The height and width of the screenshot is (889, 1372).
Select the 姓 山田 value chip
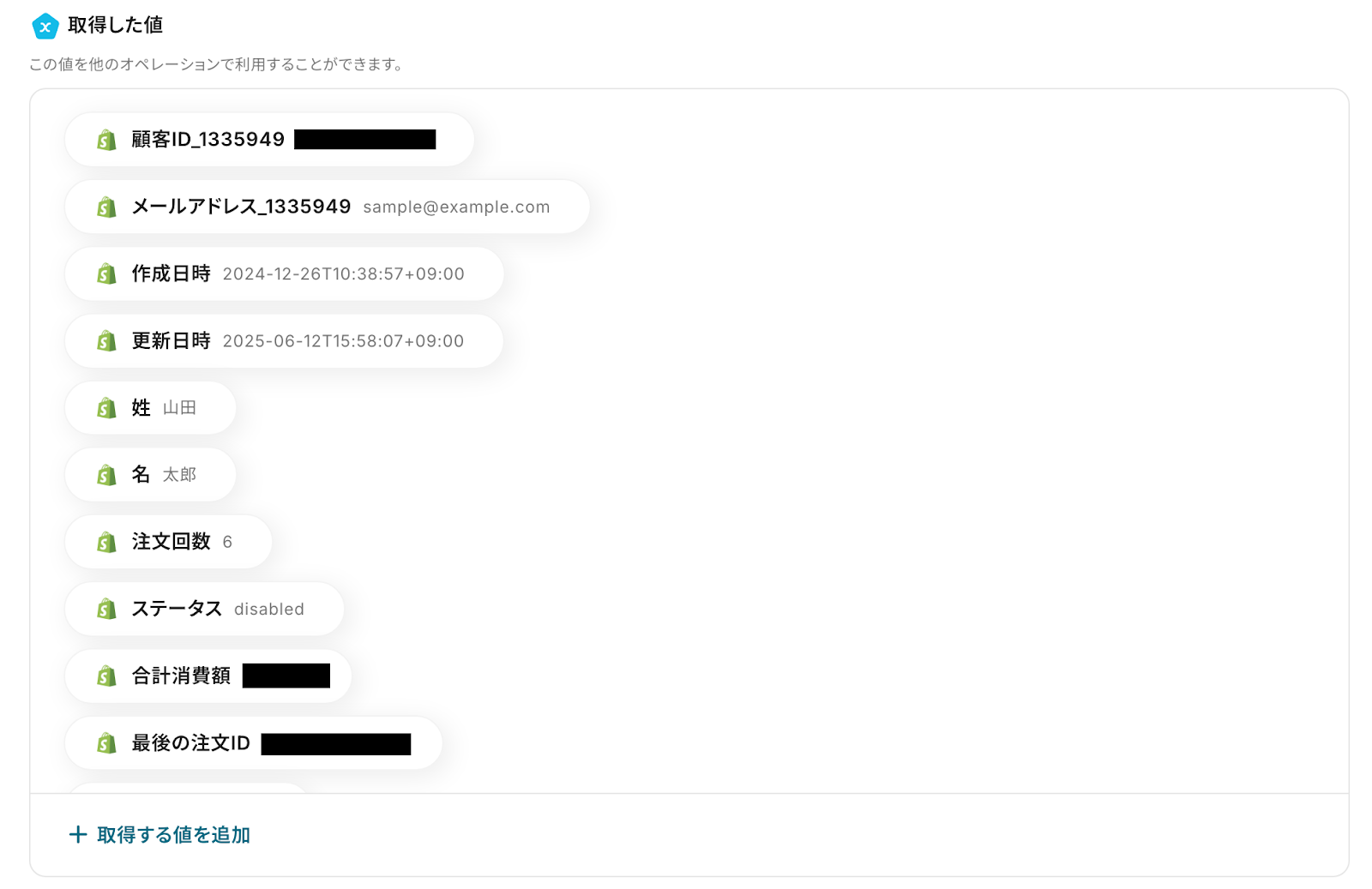tap(150, 408)
